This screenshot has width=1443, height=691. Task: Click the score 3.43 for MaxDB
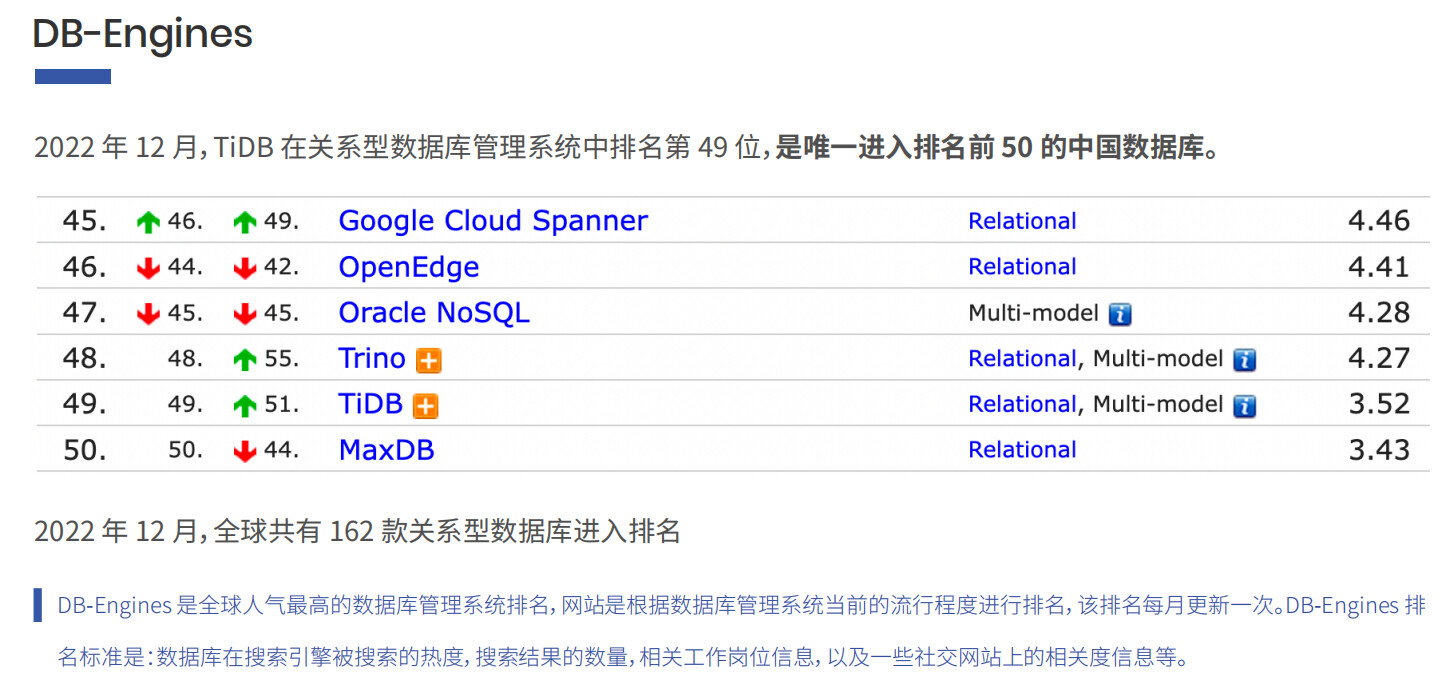pyautogui.click(x=1379, y=450)
